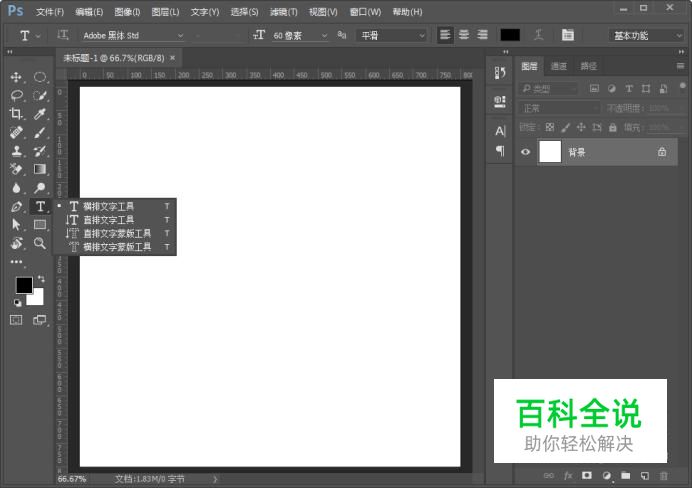Click the black text color swatch
Image resolution: width=692 pixels, height=488 pixels.
click(x=510, y=35)
